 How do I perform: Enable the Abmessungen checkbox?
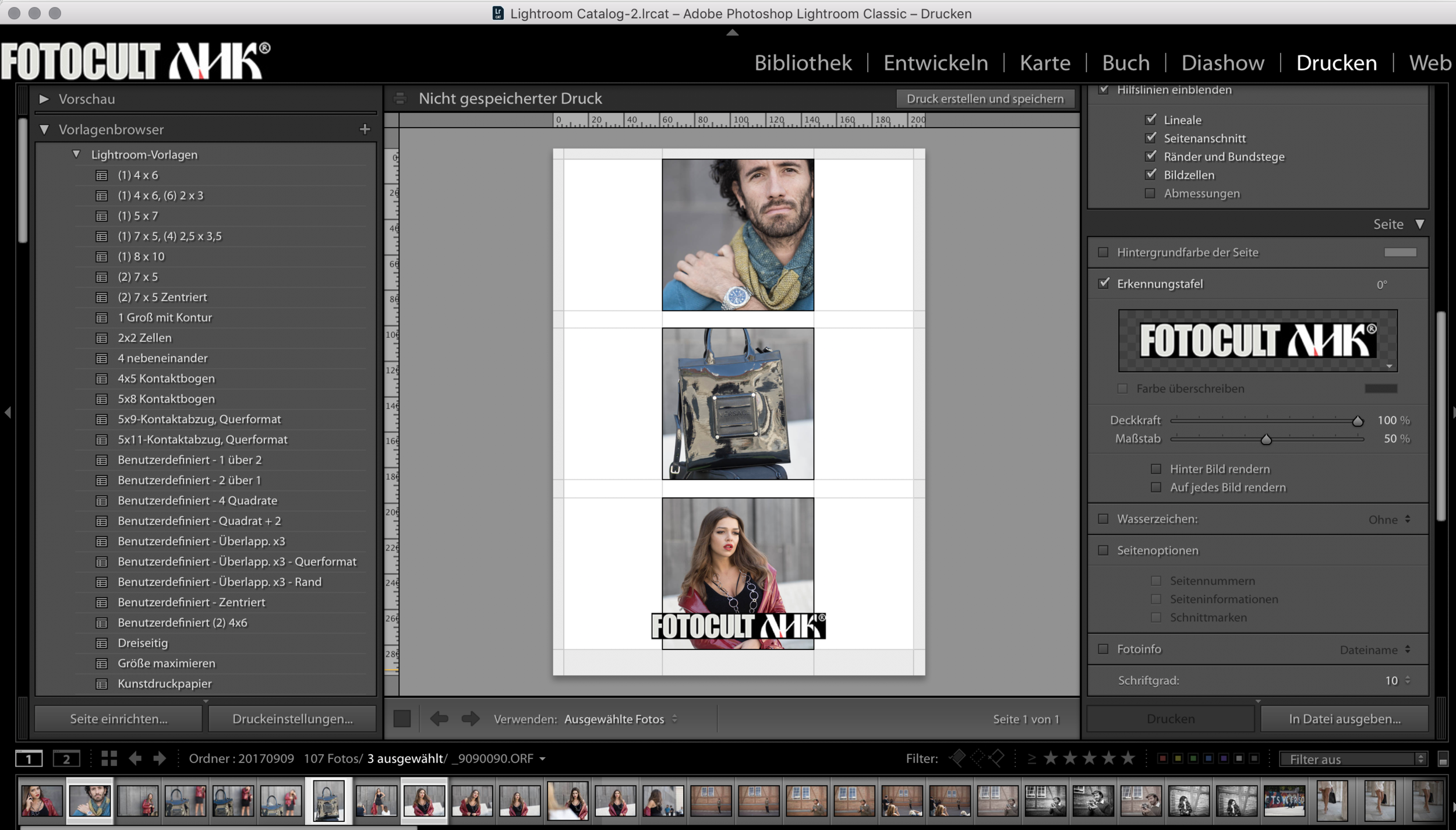[x=1150, y=193]
